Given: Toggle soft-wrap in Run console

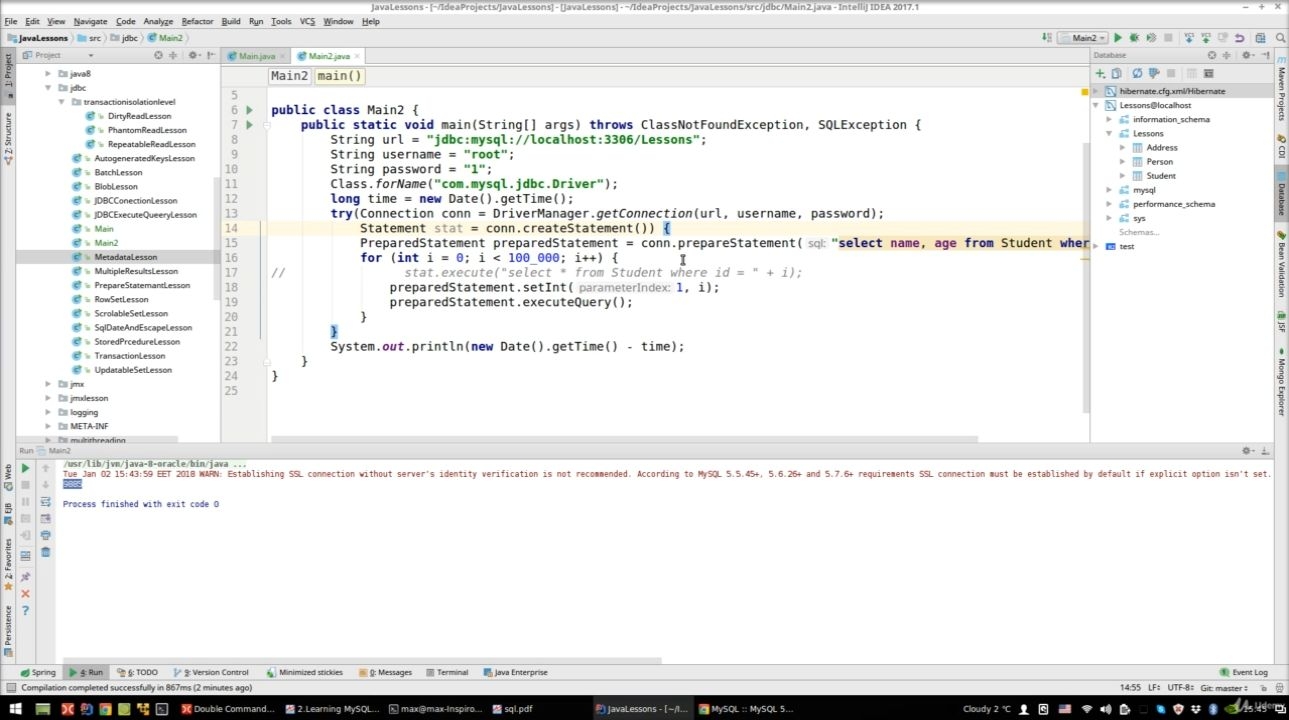Looking at the screenshot, I should (46, 502).
